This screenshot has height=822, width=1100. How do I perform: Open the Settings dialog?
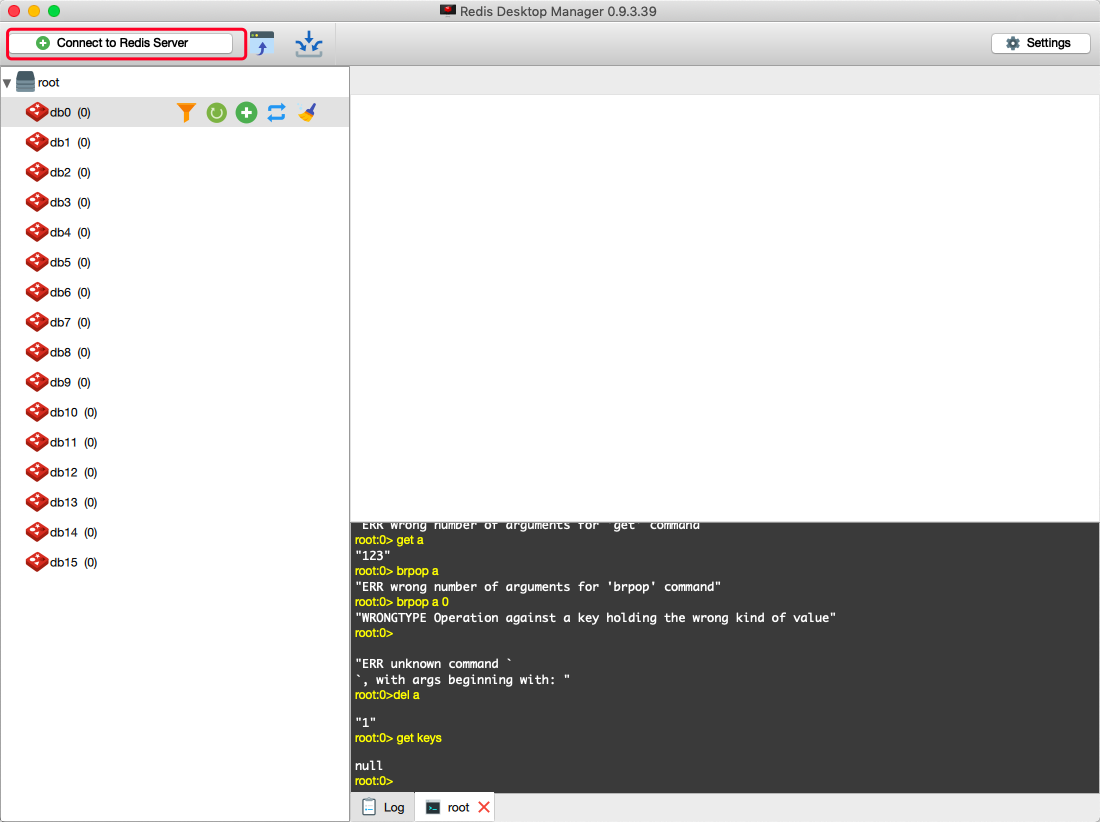[x=1040, y=43]
